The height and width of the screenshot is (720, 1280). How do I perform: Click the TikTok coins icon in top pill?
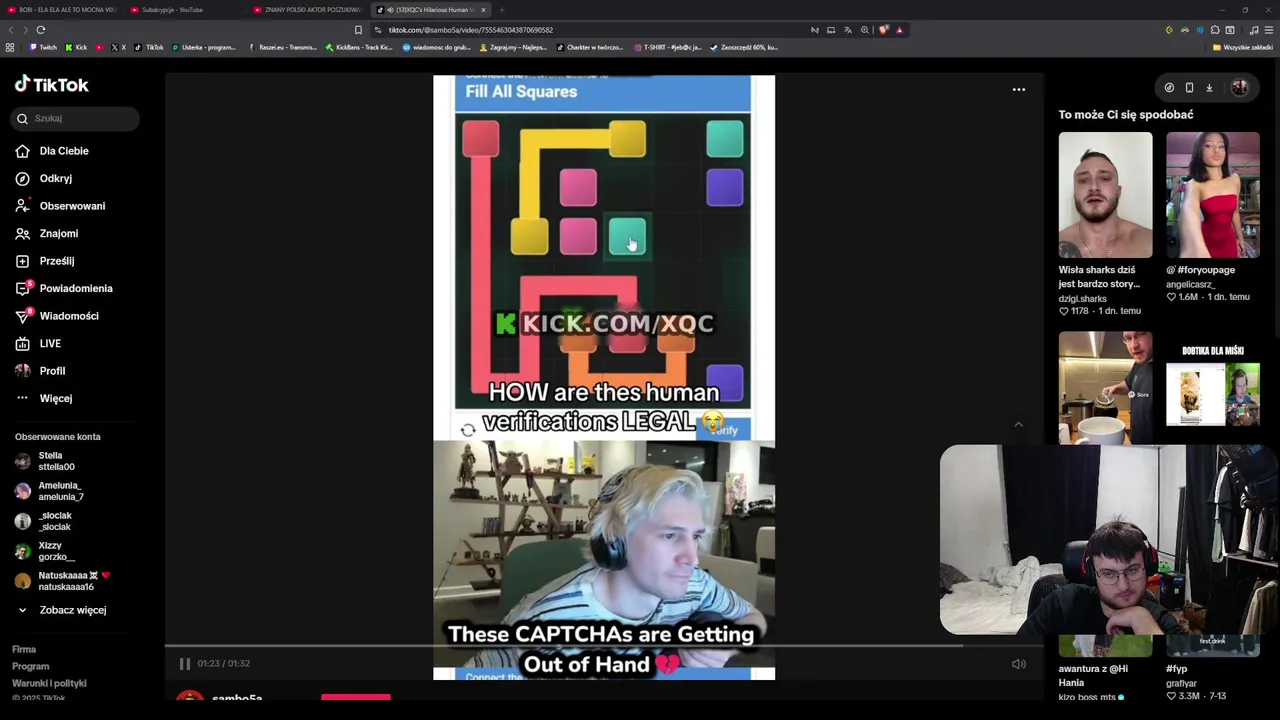(1169, 88)
